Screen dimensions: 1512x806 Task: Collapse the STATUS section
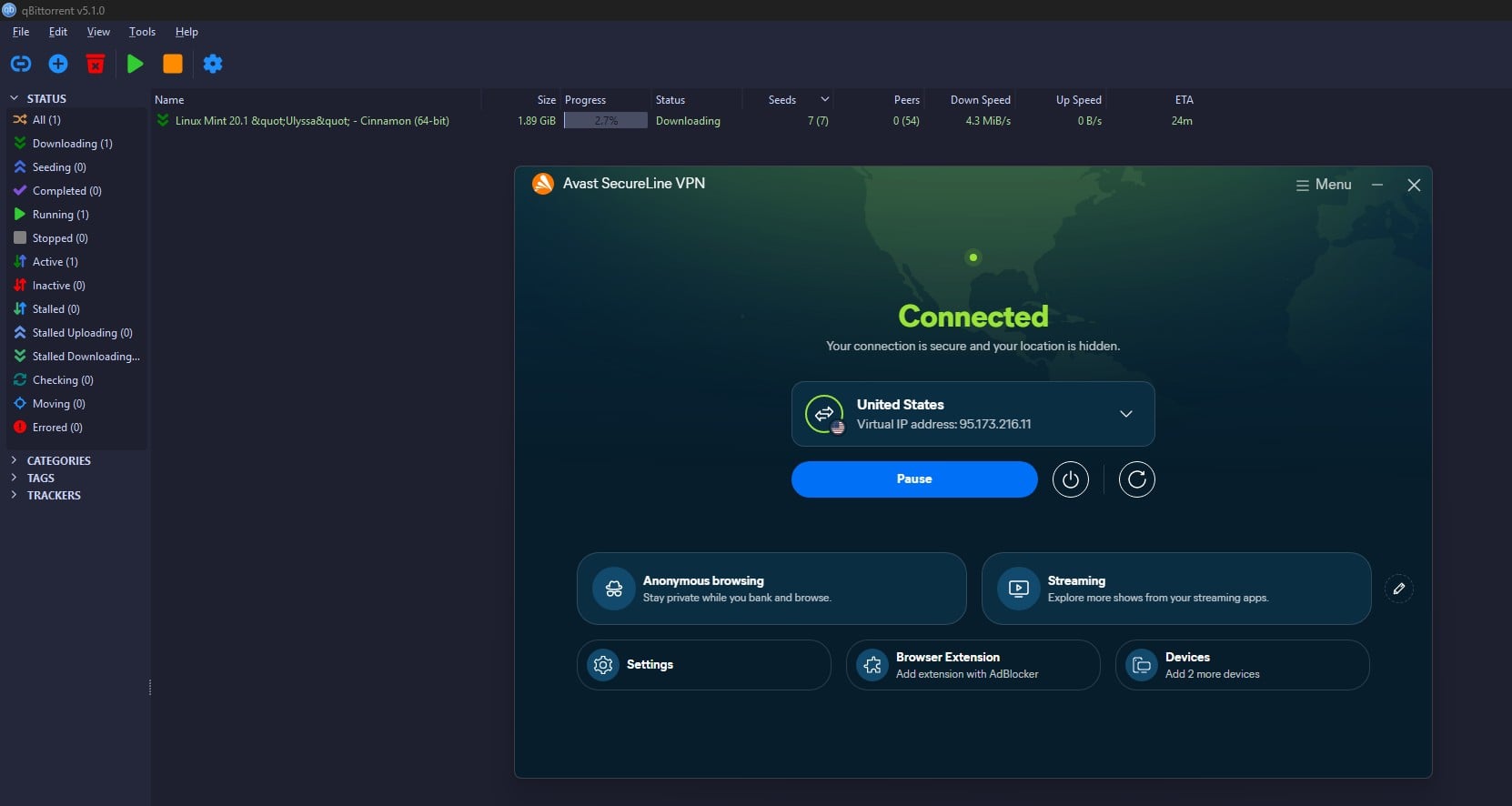click(14, 98)
